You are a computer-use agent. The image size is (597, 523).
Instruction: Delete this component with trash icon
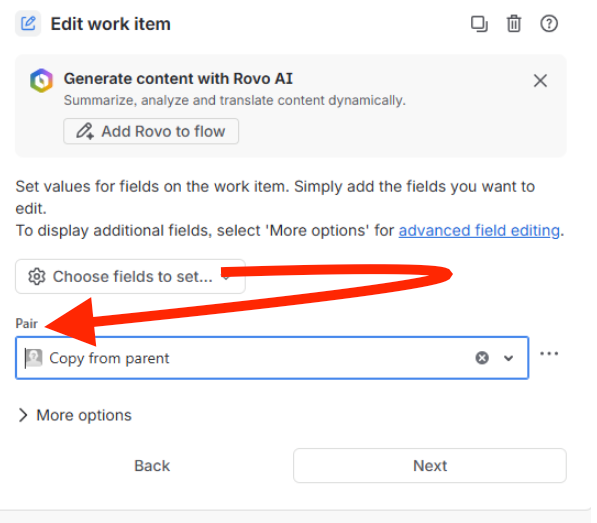click(514, 24)
